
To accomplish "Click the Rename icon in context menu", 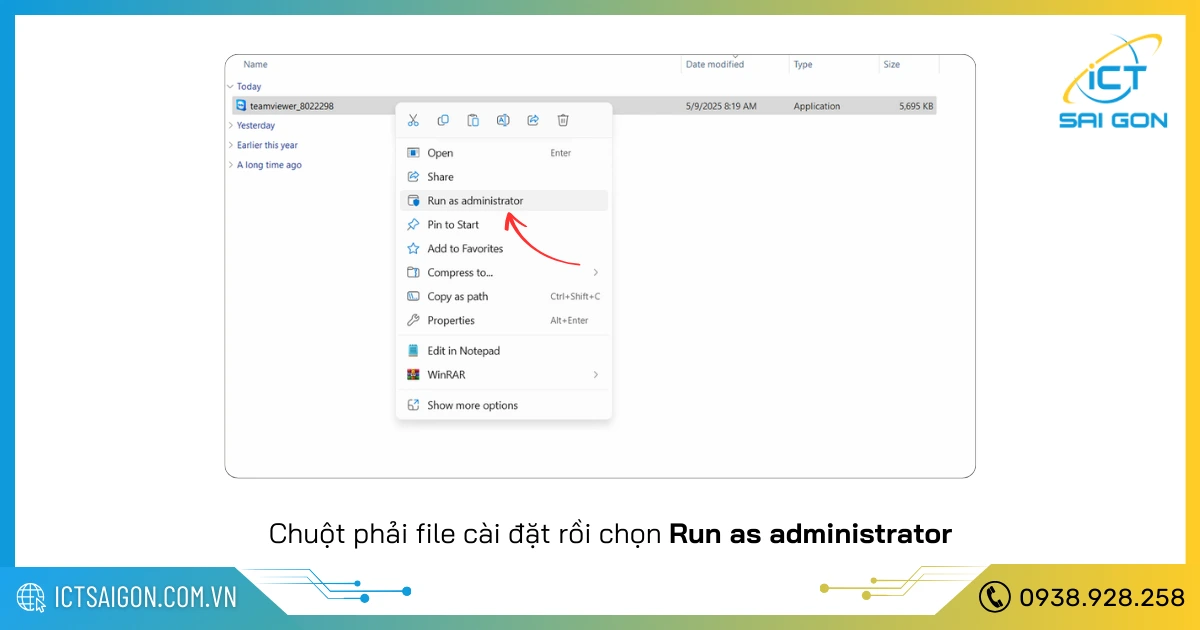I will coord(503,120).
